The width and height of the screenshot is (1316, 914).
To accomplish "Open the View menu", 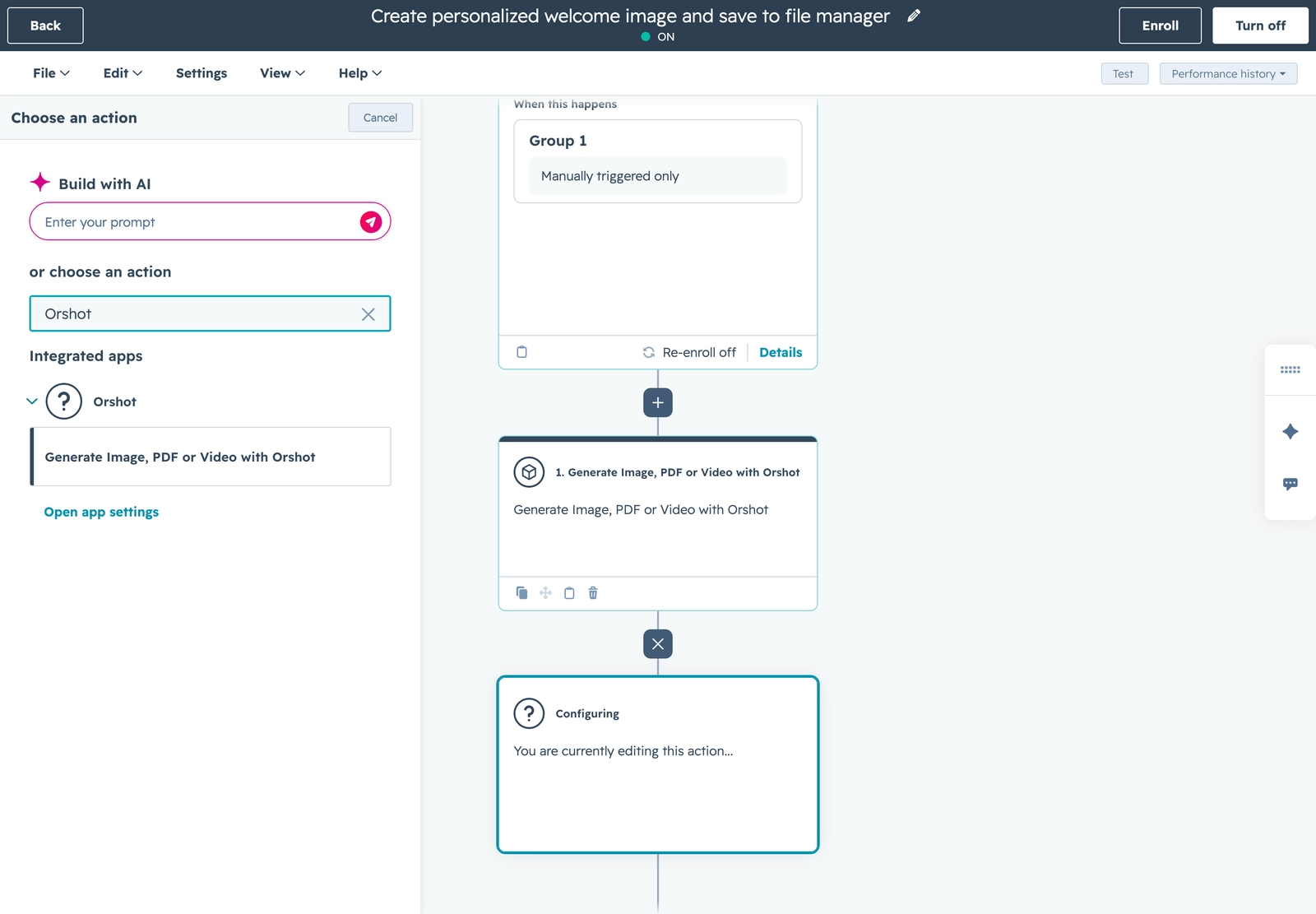I will pos(282,73).
